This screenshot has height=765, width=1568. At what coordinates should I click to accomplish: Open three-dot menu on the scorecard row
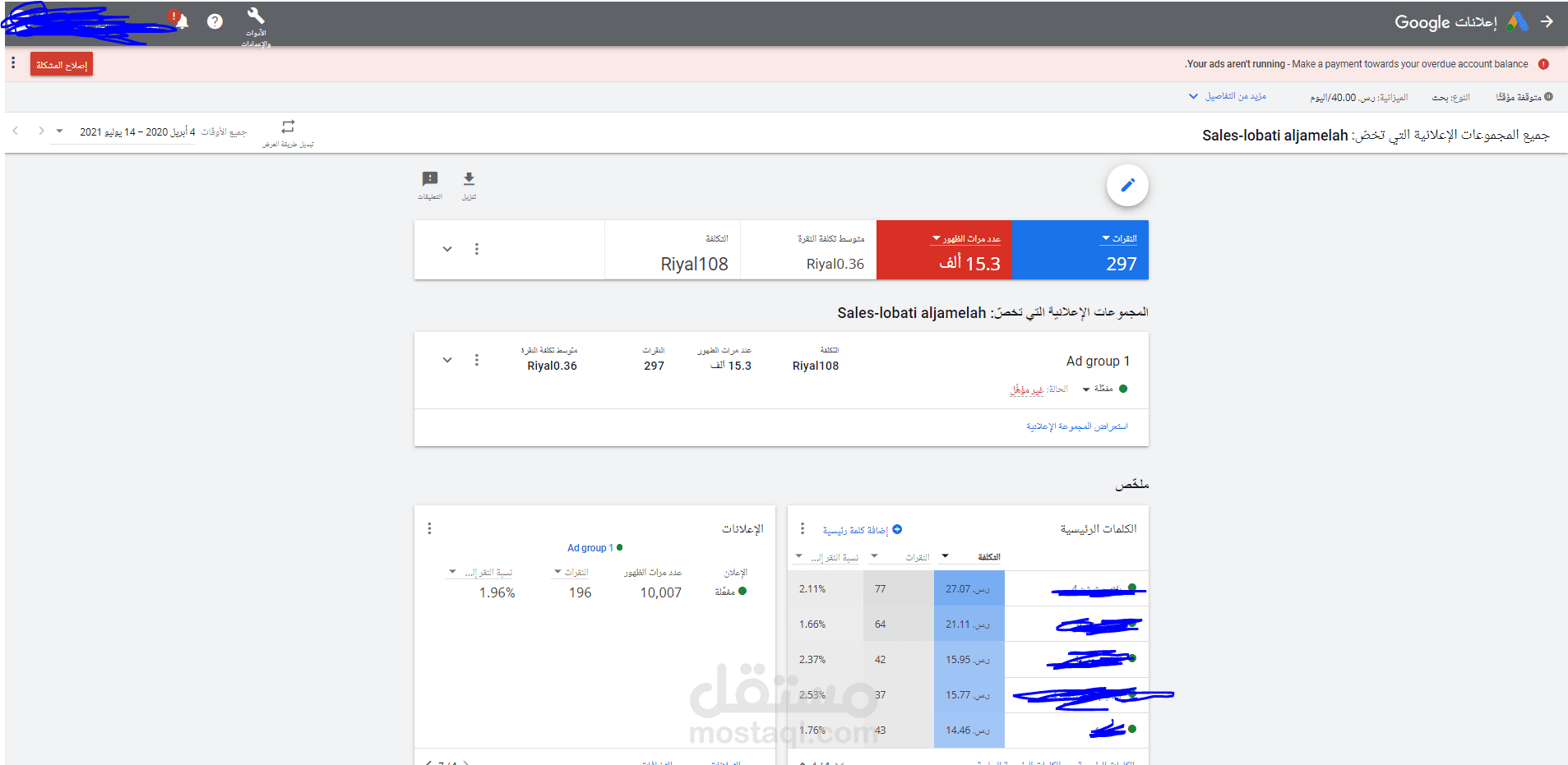tap(476, 249)
